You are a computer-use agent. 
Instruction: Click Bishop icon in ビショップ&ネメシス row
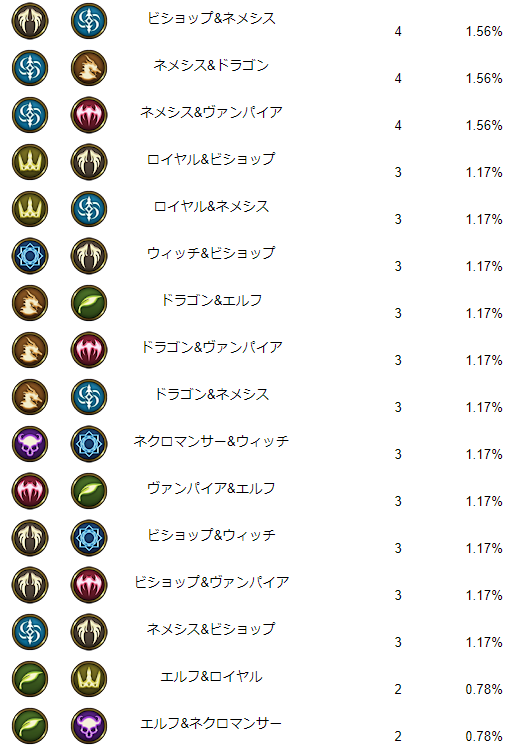(30, 21)
